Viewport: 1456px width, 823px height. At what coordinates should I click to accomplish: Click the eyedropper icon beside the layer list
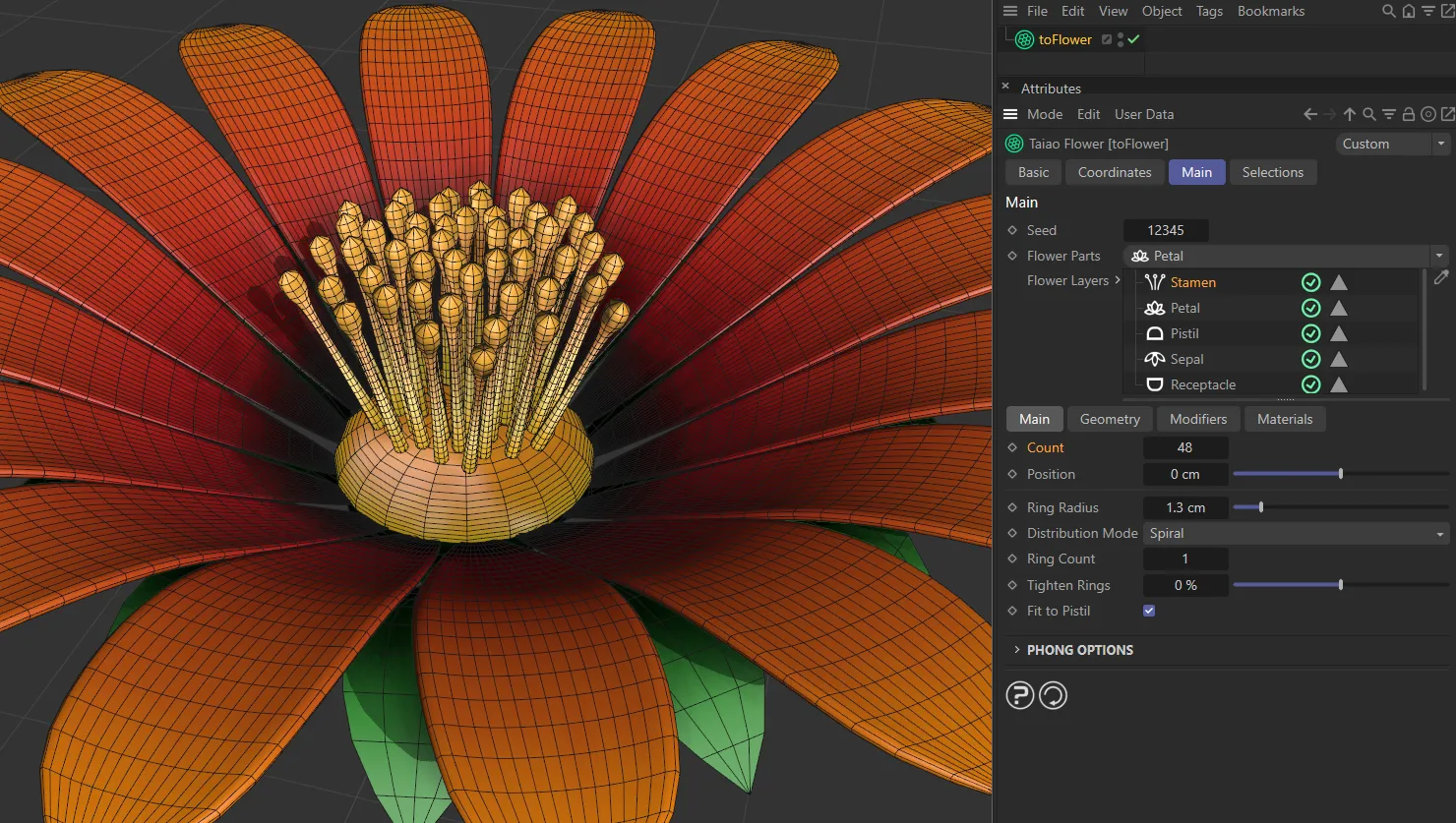click(x=1441, y=278)
